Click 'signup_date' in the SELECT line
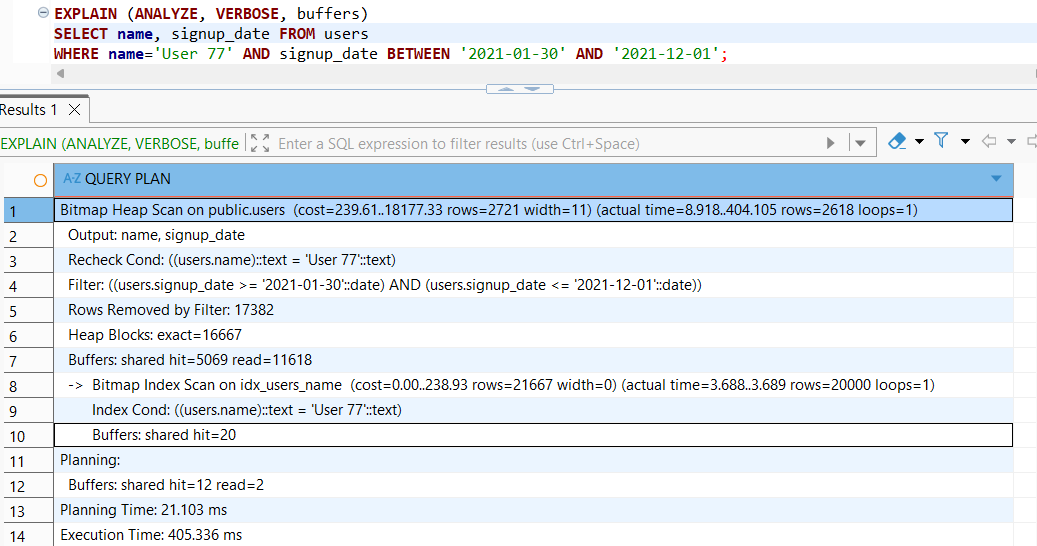This screenshot has width=1037, height=546. (220, 34)
